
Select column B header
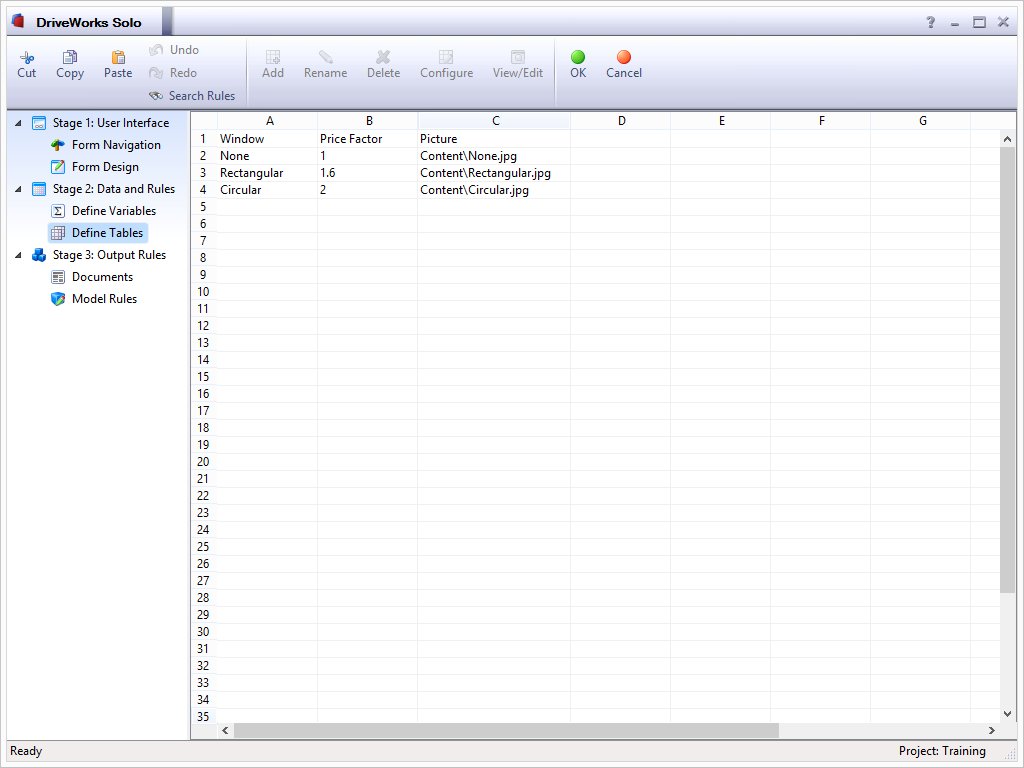[x=369, y=121]
